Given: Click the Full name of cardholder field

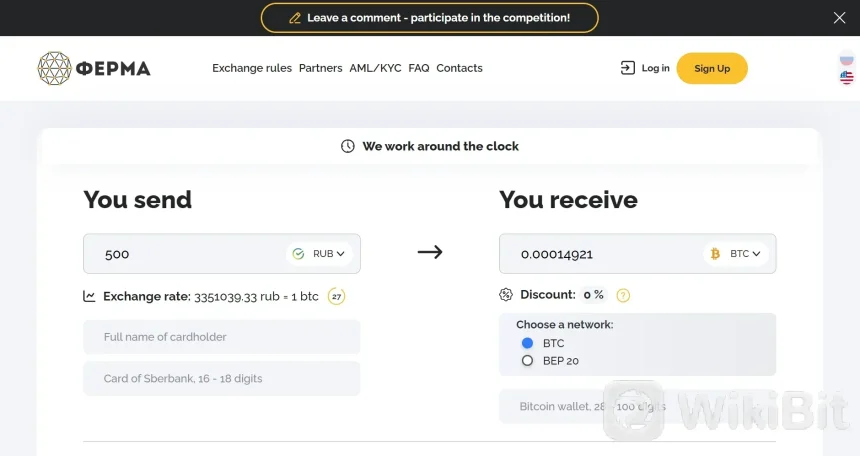Looking at the screenshot, I should pyautogui.click(x=221, y=337).
